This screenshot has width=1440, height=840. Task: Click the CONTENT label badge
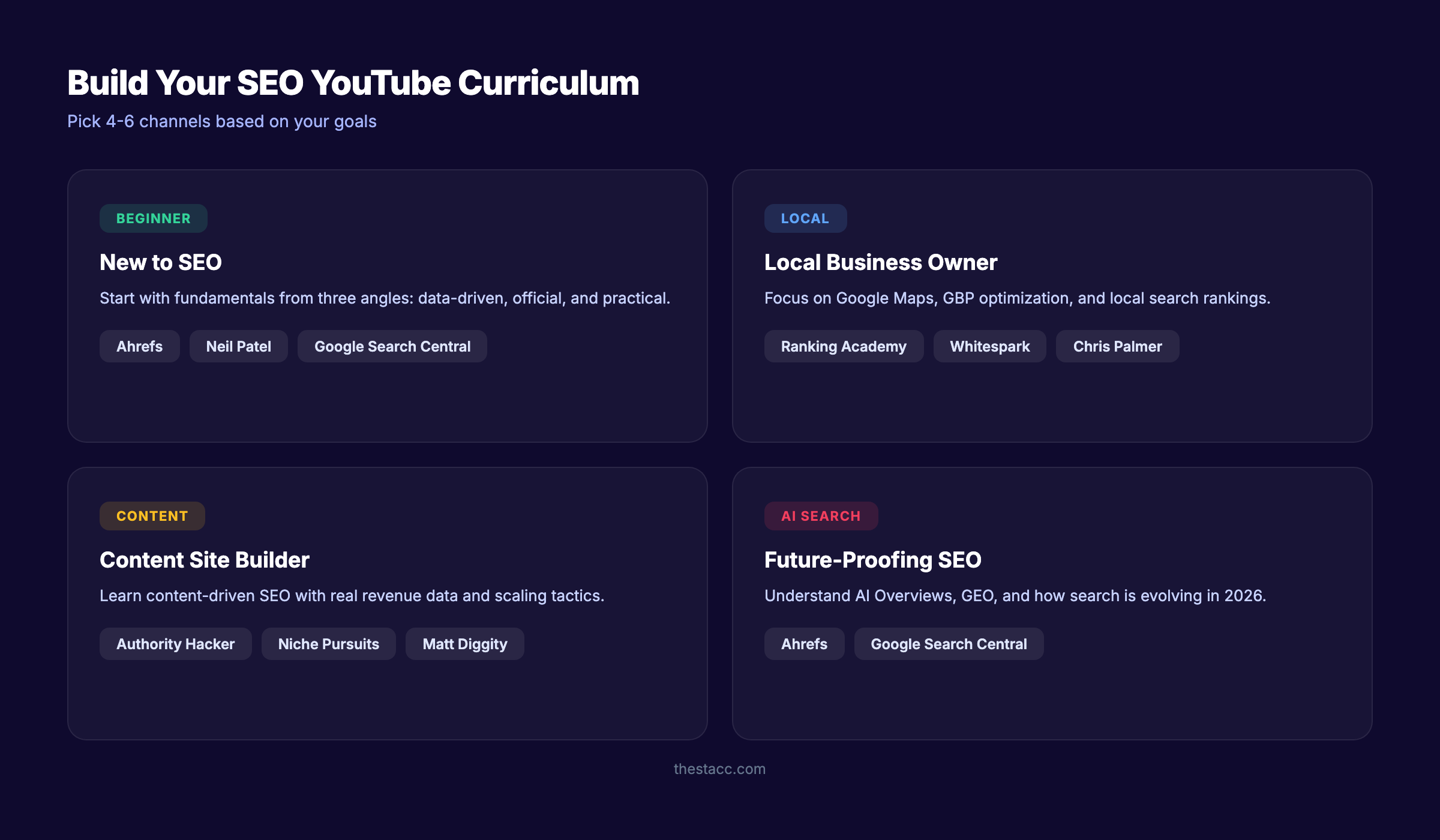click(x=152, y=515)
